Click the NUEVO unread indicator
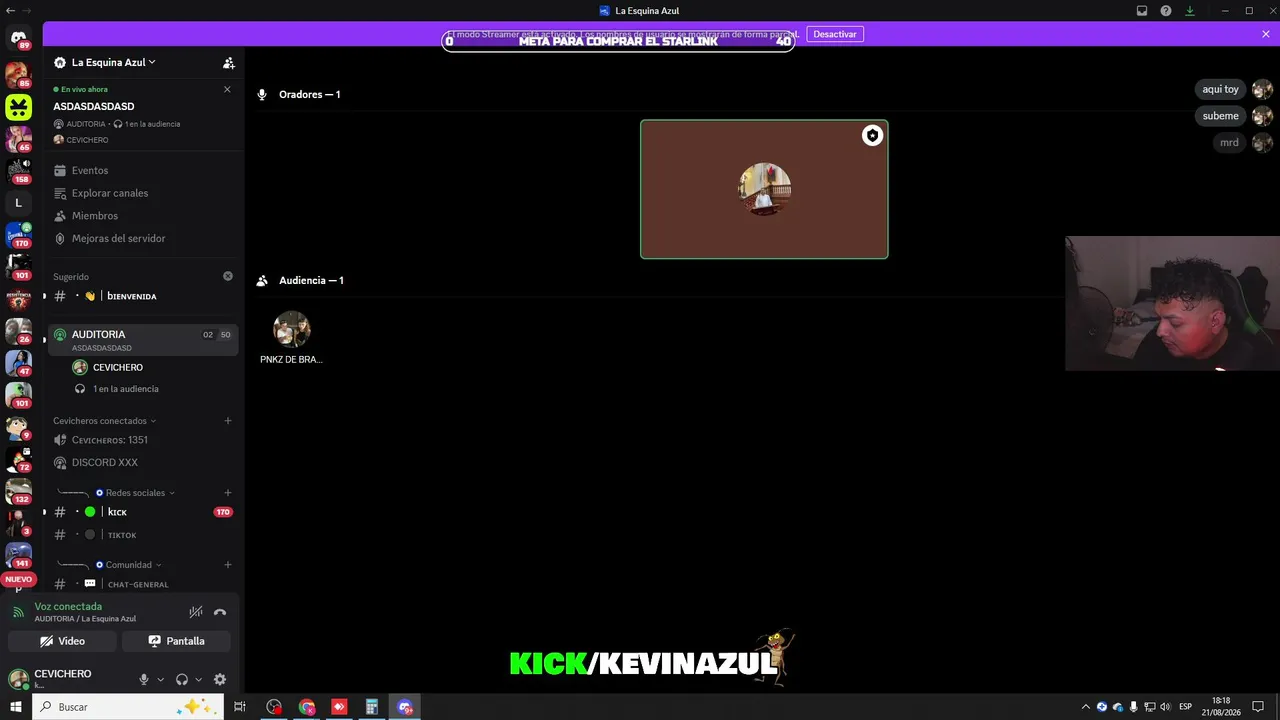1280x720 pixels. coord(18,579)
